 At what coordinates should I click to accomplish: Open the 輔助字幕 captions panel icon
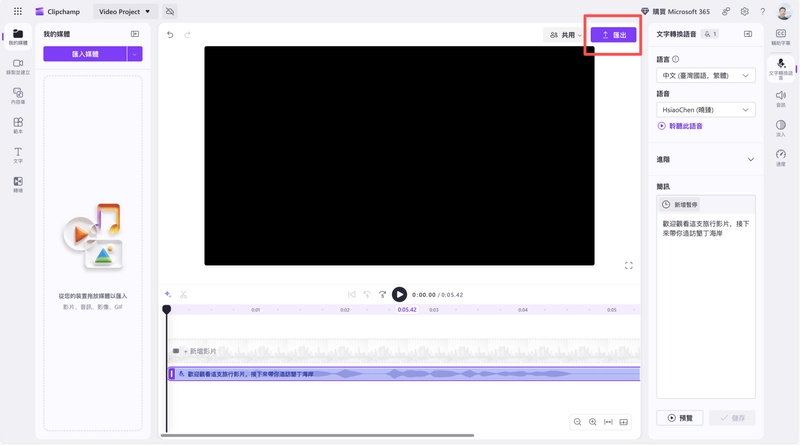781,38
